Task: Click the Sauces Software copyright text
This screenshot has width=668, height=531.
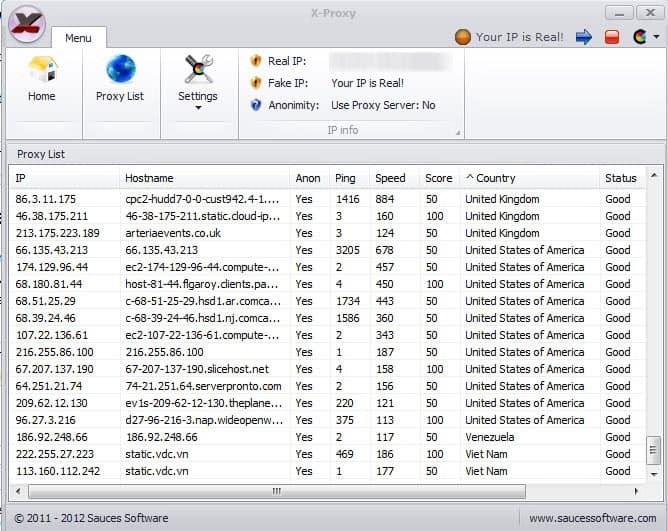Action: (x=91, y=518)
